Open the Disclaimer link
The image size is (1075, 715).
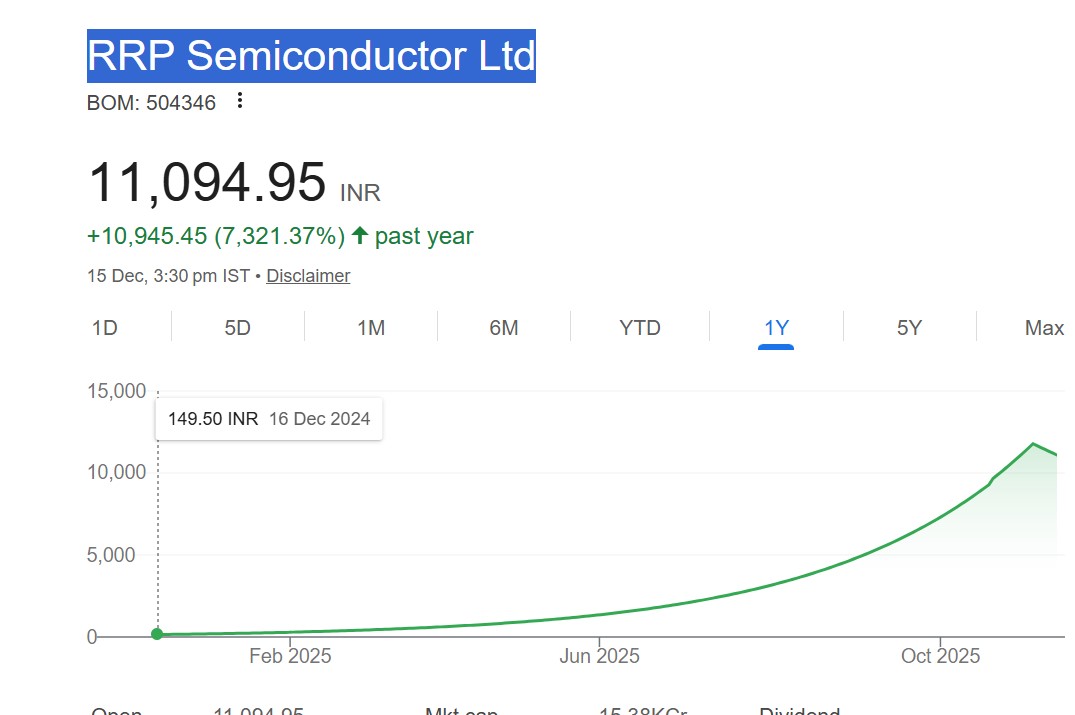(x=308, y=275)
